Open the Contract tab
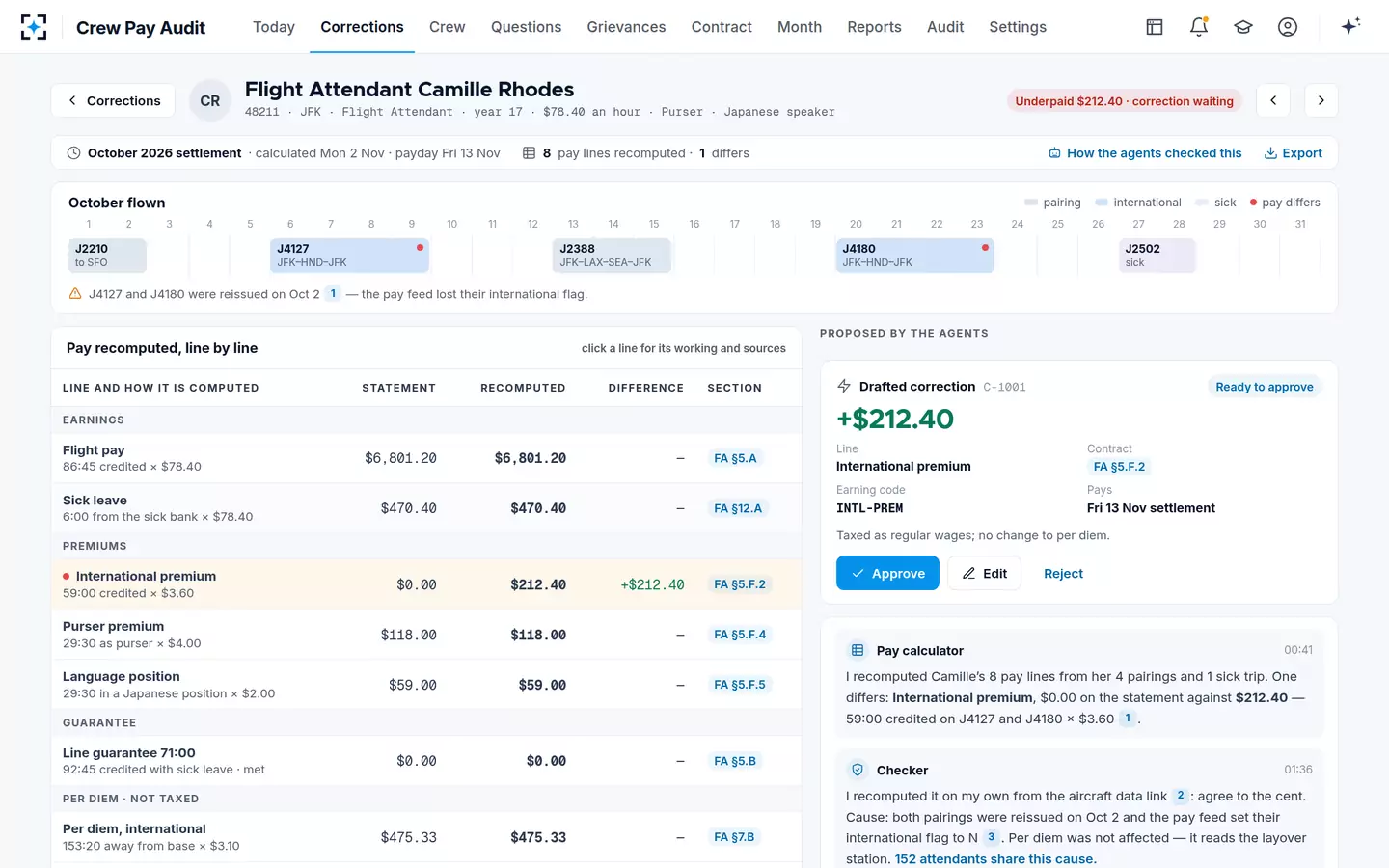1389x868 pixels. [722, 27]
